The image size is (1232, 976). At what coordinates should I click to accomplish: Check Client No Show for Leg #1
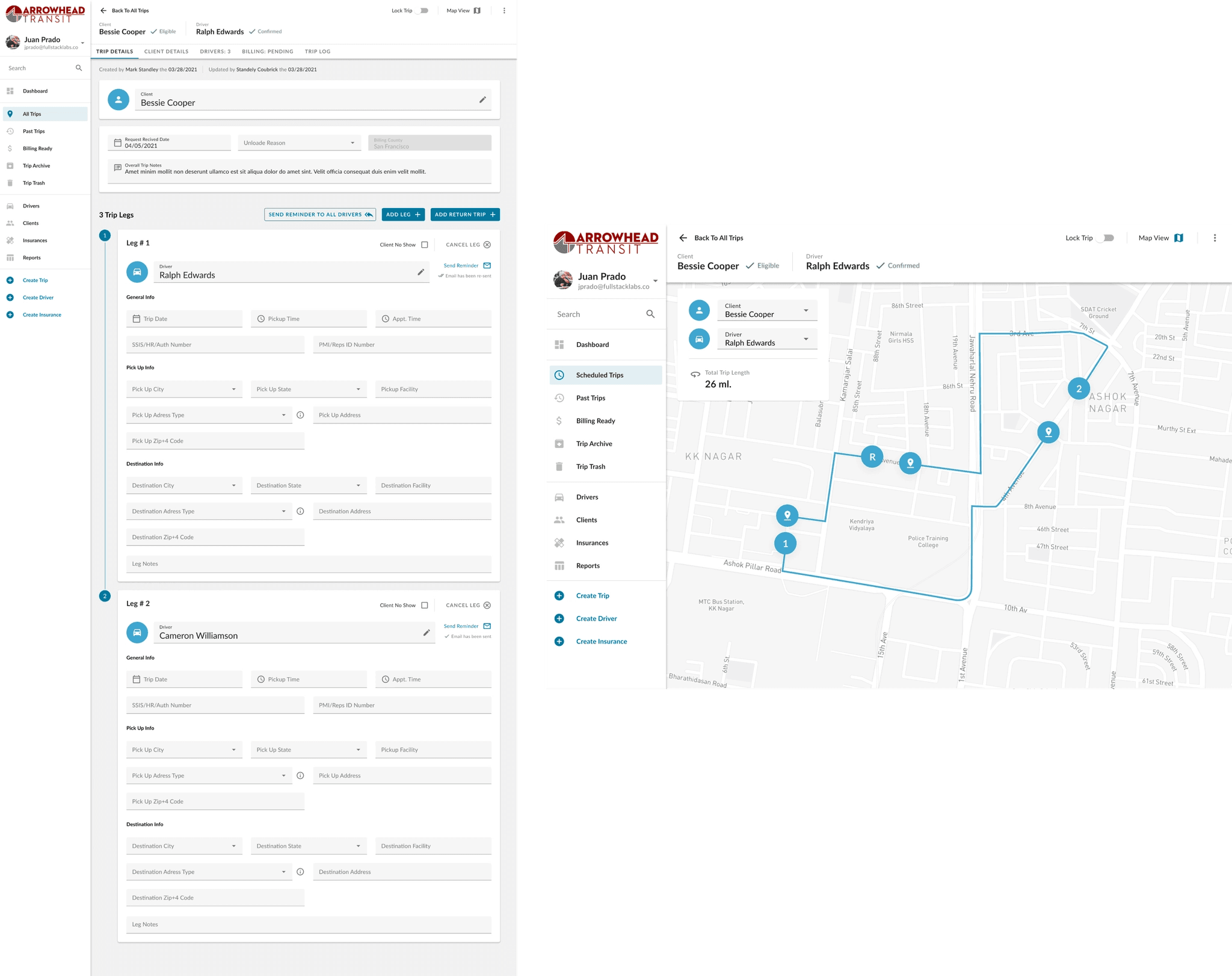pos(425,245)
